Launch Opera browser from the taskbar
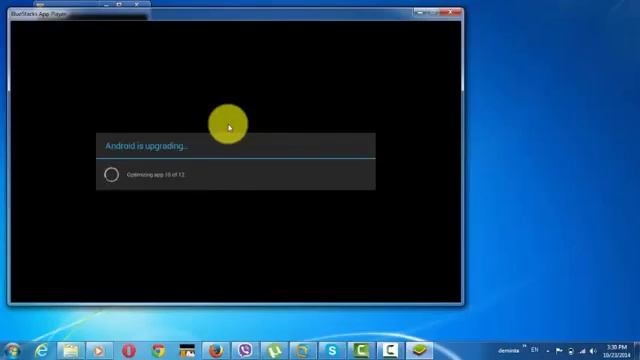The height and width of the screenshot is (360, 640). [x=129, y=351]
